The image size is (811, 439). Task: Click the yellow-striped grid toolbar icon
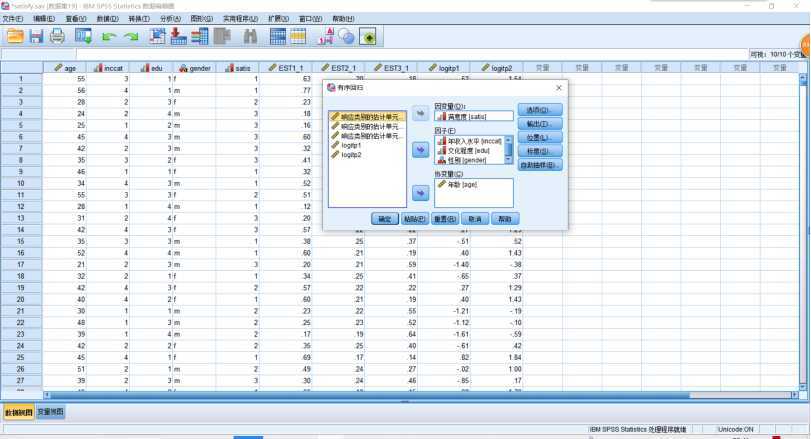point(298,36)
